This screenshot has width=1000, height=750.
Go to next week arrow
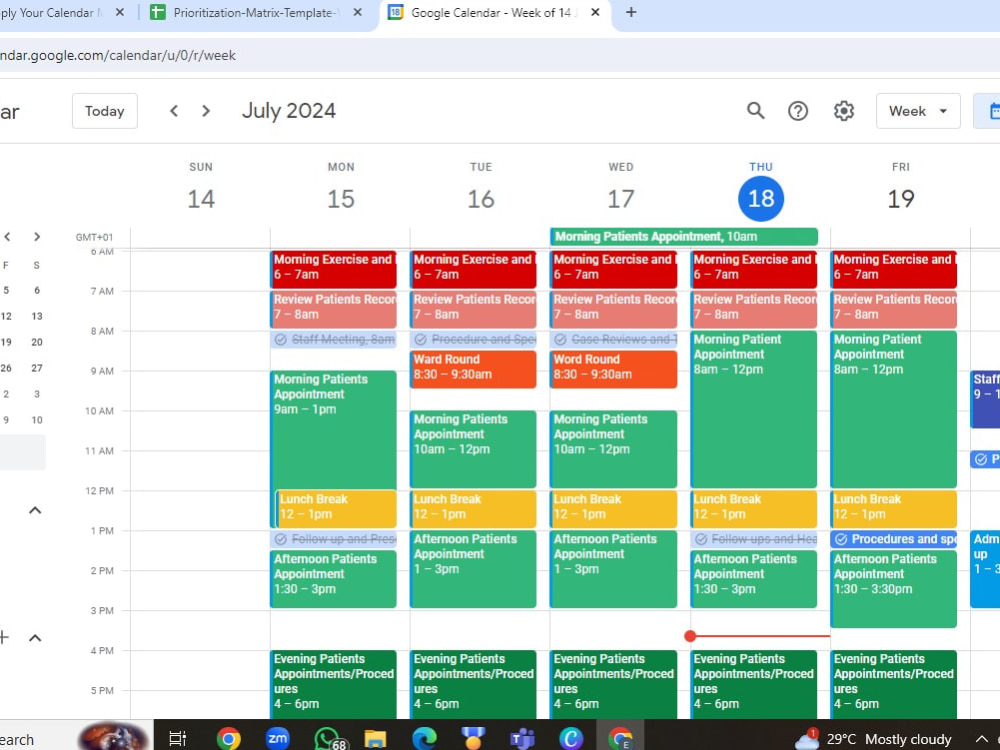tap(205, 111)
